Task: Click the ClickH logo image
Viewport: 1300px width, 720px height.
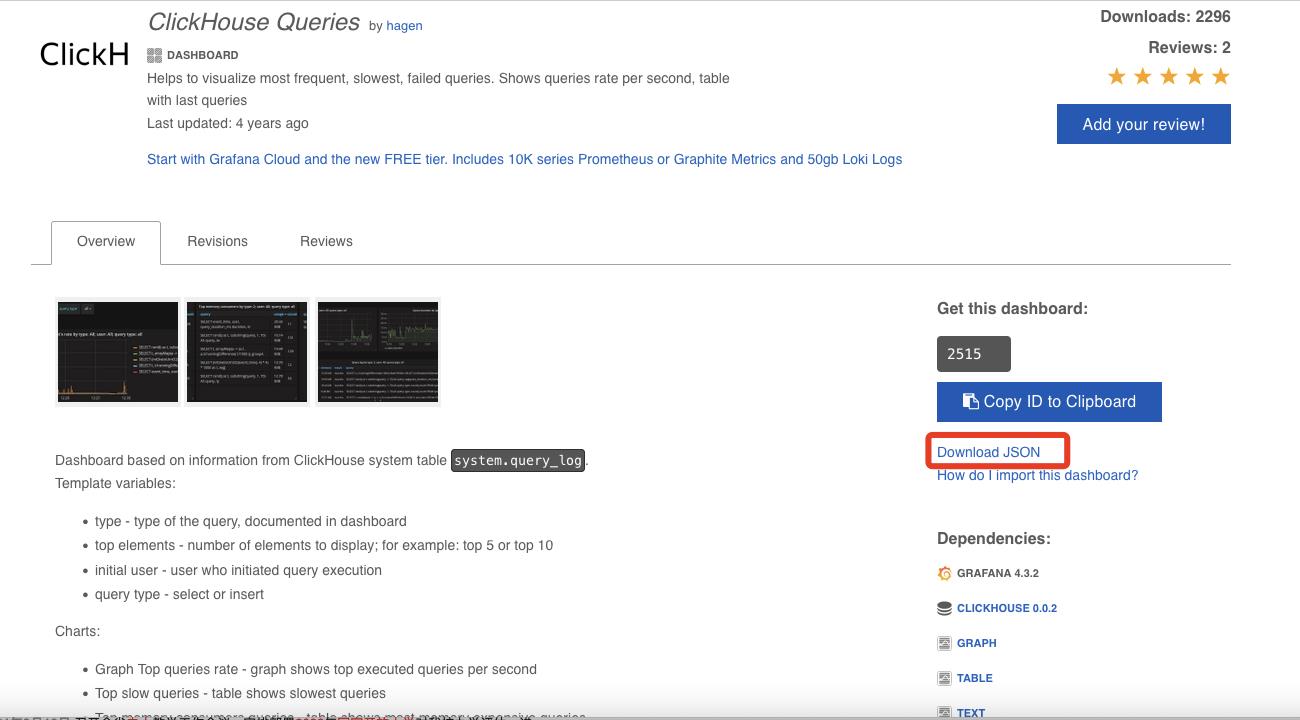Action: click(85, 55)
